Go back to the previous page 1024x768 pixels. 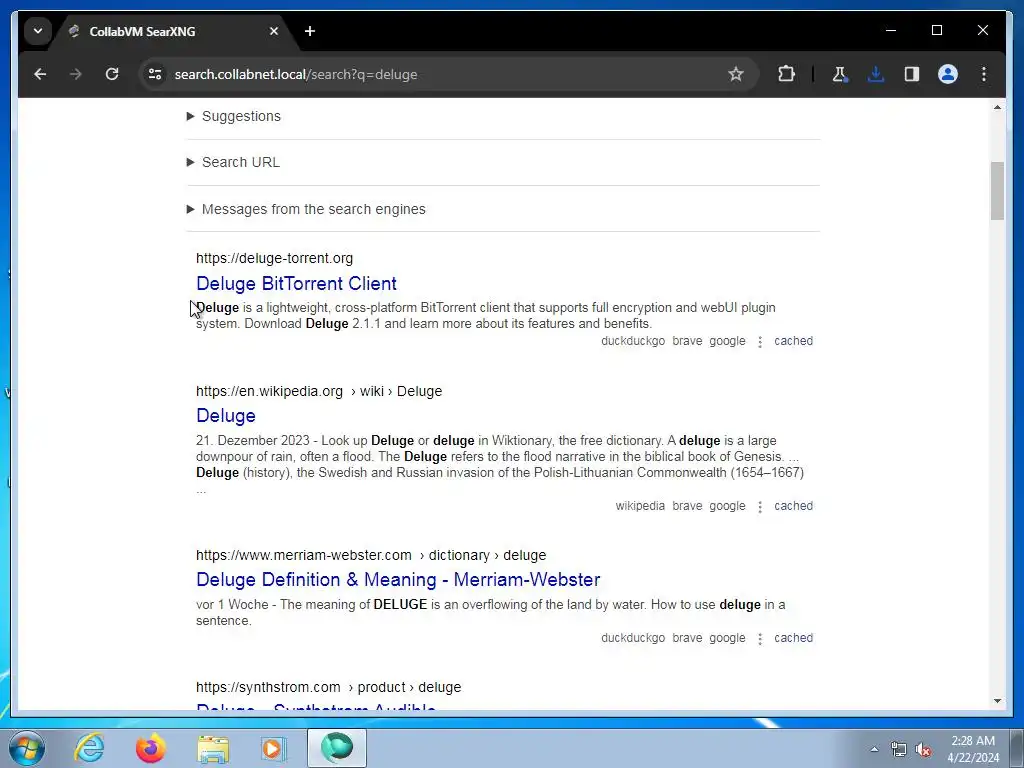(40, 74)
